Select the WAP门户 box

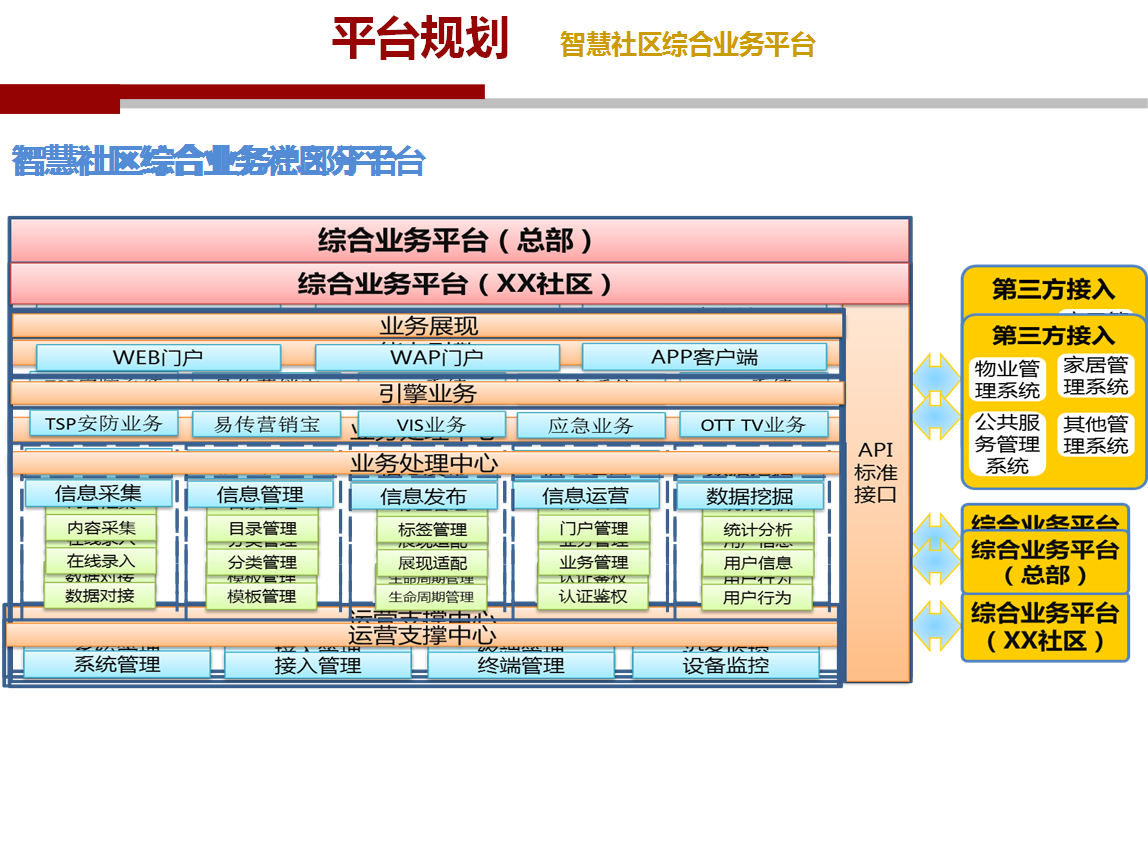click(437, 358)
